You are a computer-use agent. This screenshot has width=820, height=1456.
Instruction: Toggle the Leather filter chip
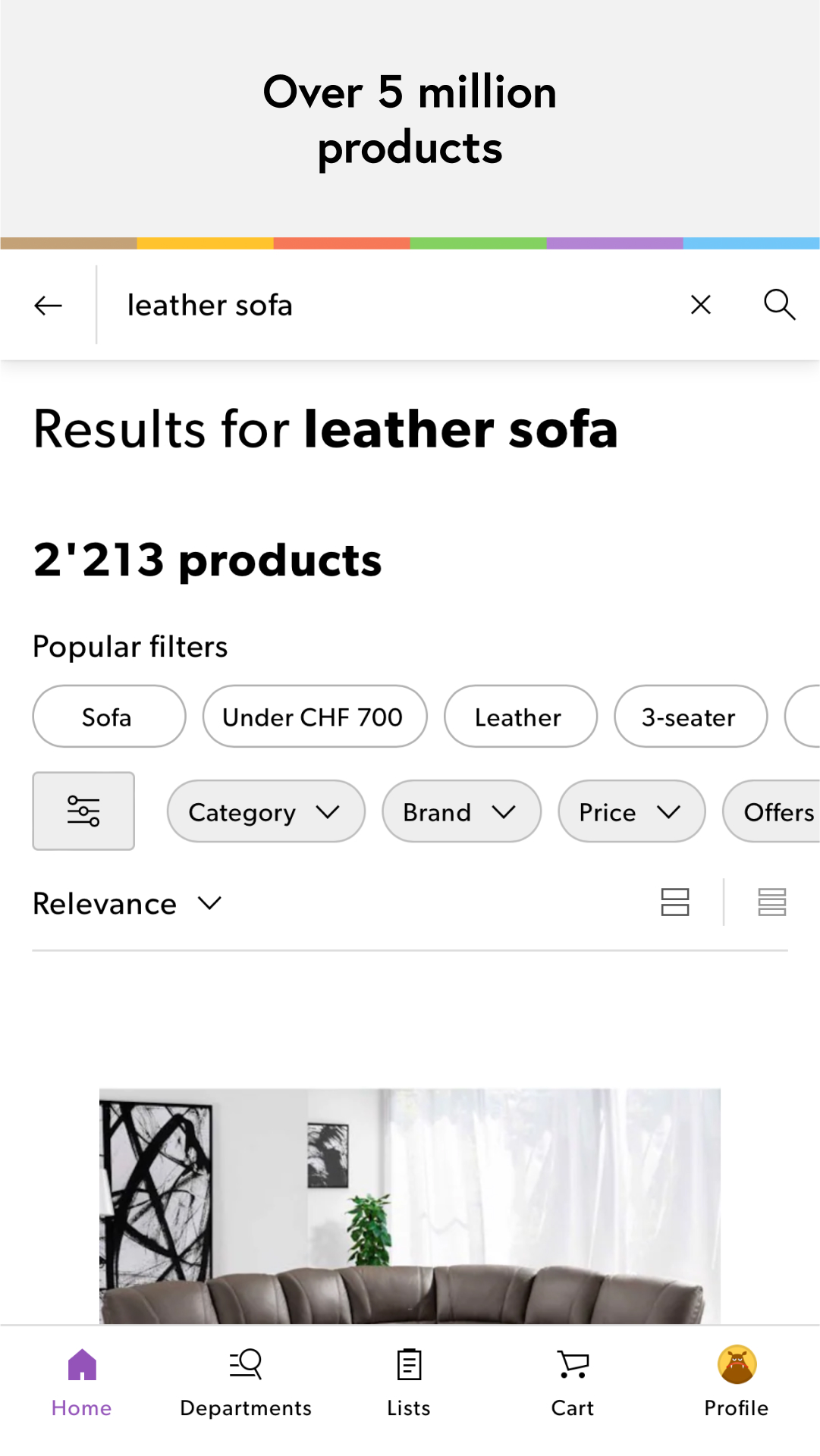(520, 717)
